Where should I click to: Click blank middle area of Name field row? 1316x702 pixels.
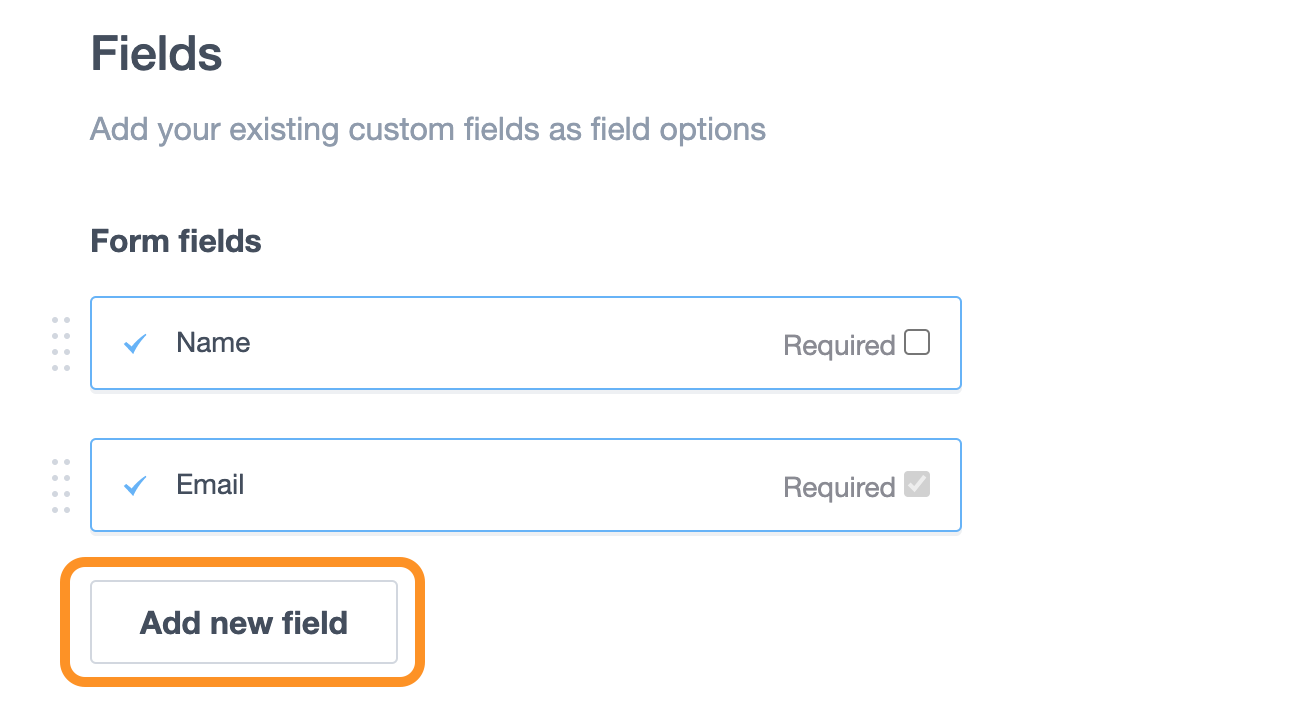pyautogui.click(x=500, y=343)
